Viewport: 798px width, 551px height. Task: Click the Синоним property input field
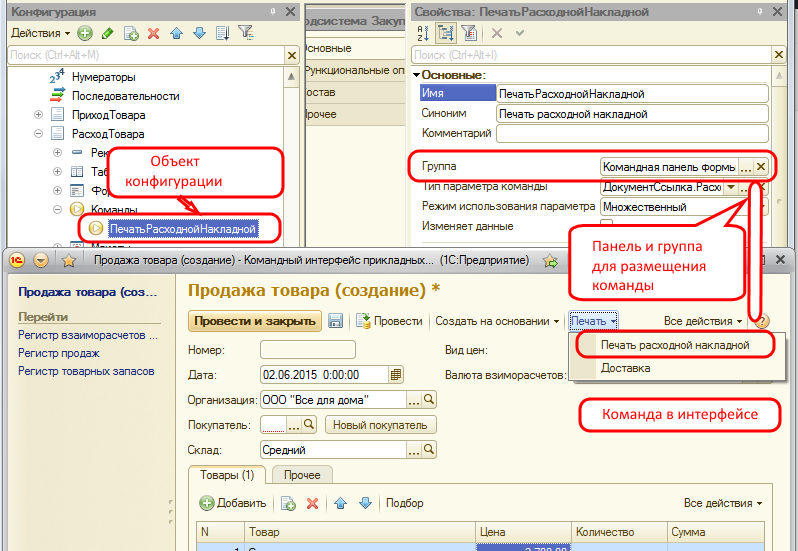(x=632, y=114)
